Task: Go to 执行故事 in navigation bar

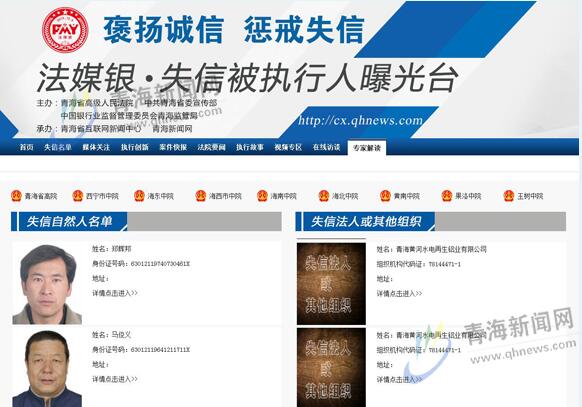Action: (250, 147)
